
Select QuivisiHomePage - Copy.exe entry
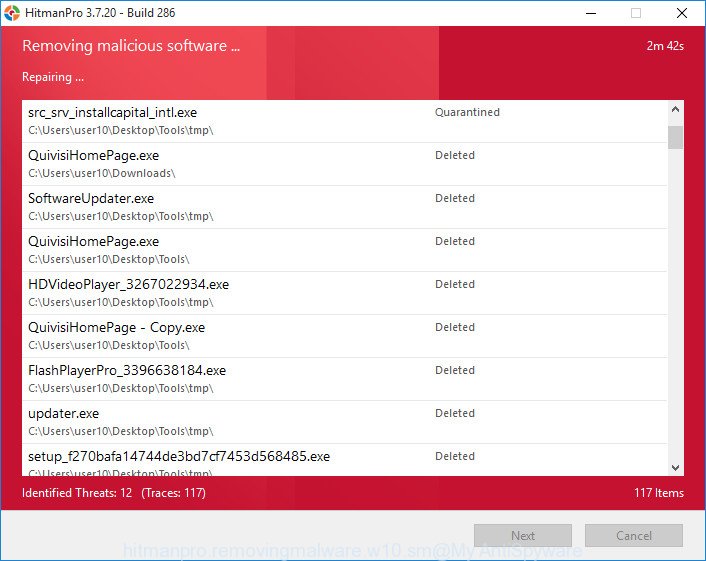pos(344,336)
